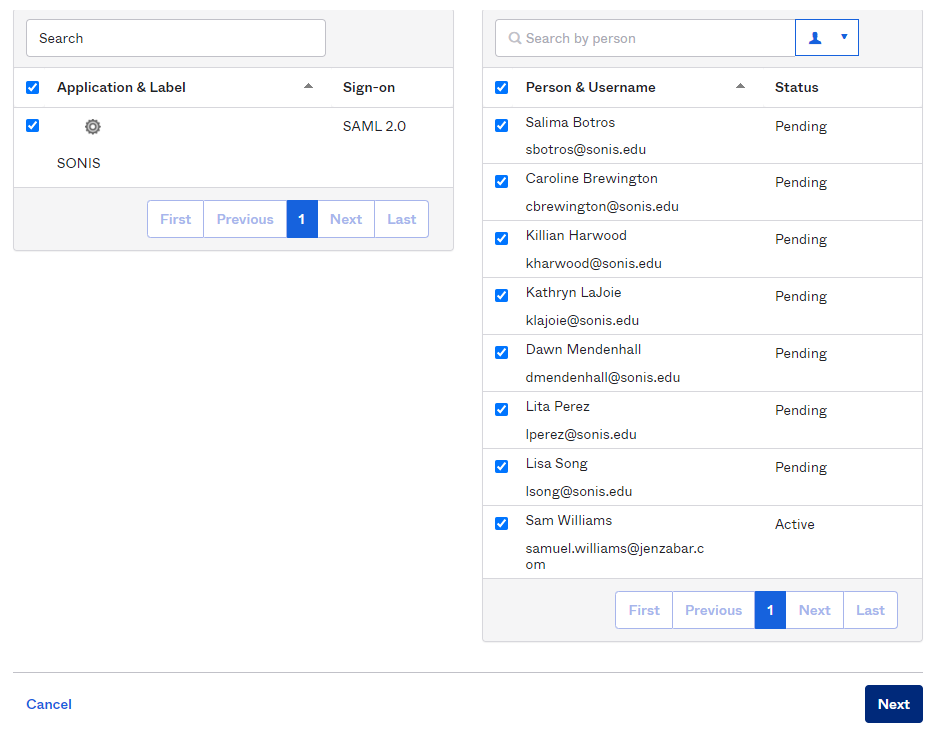Click the Cancel link

pos(49,704)
